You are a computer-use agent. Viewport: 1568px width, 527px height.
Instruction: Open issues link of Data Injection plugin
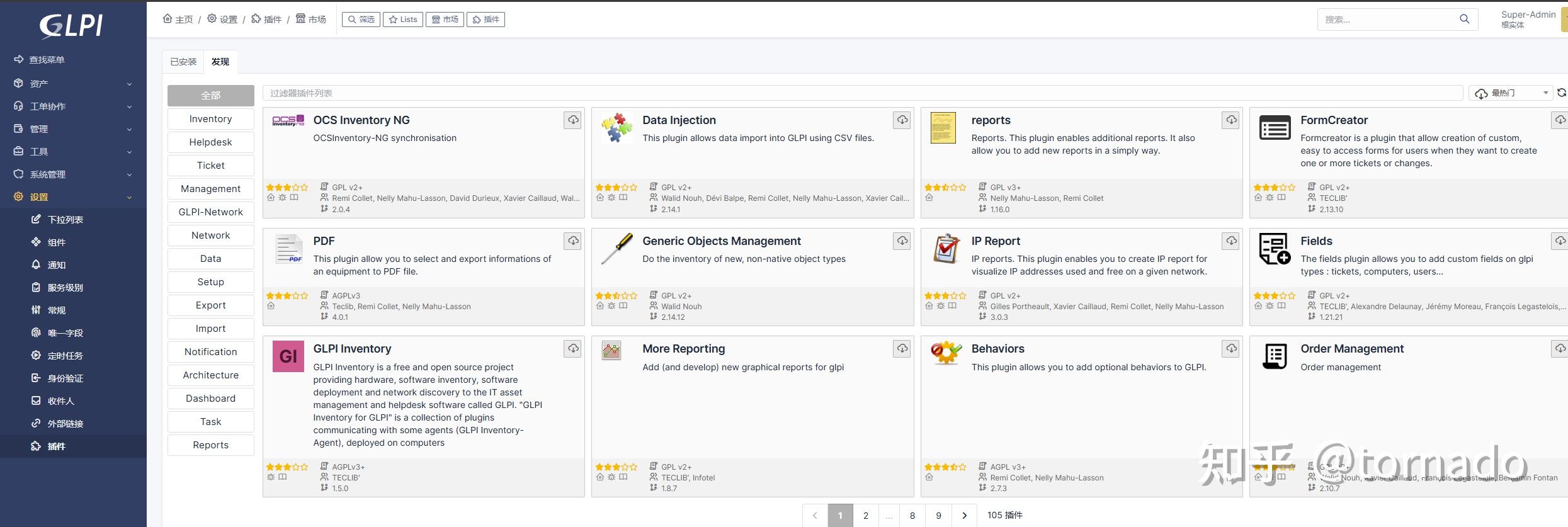[x=611, y=198]
